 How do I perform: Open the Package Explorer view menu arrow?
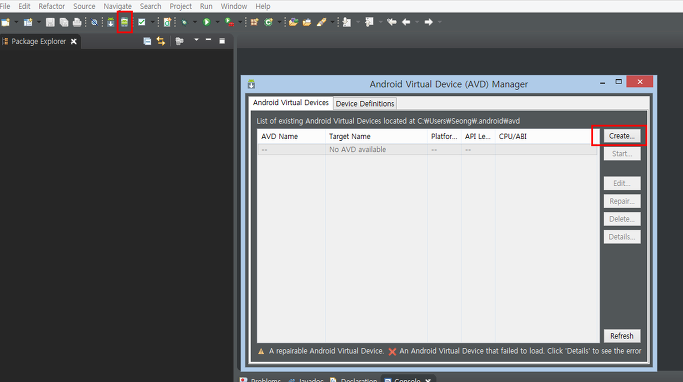click(x=196, y=40)
